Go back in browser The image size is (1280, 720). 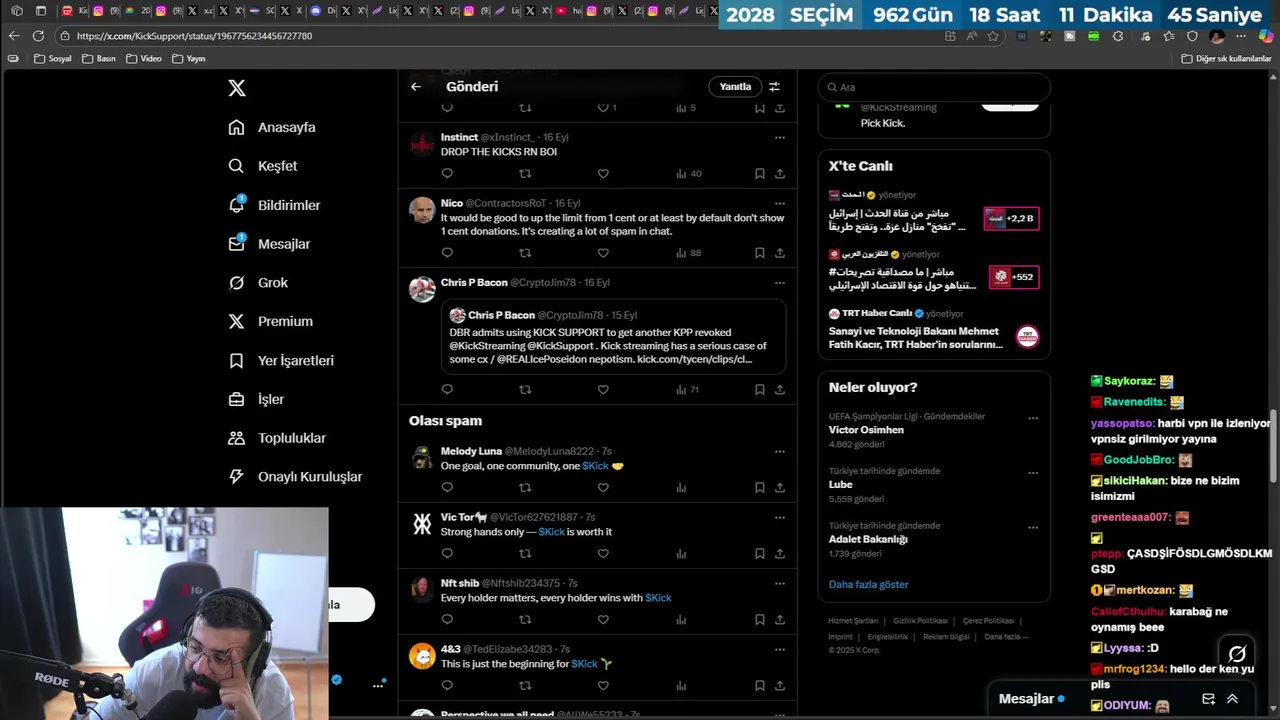[13, 36]
